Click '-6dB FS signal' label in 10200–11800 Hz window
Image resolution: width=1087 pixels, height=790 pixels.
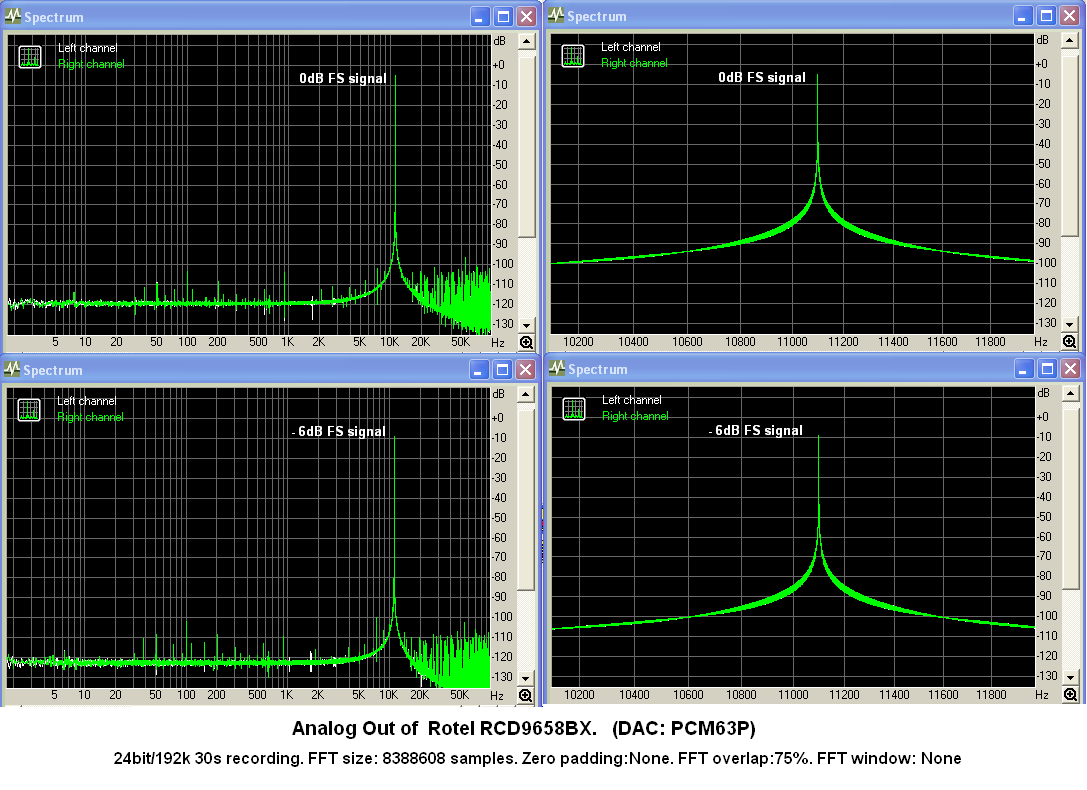point(756,430)
